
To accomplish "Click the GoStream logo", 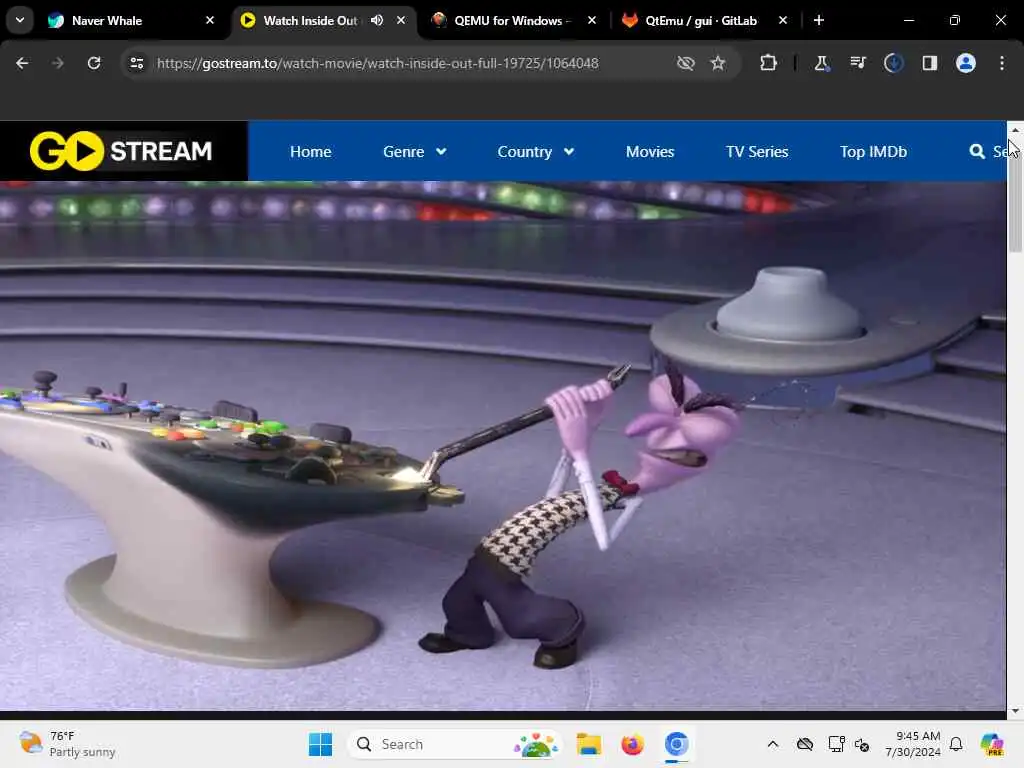I will point(121,151).
